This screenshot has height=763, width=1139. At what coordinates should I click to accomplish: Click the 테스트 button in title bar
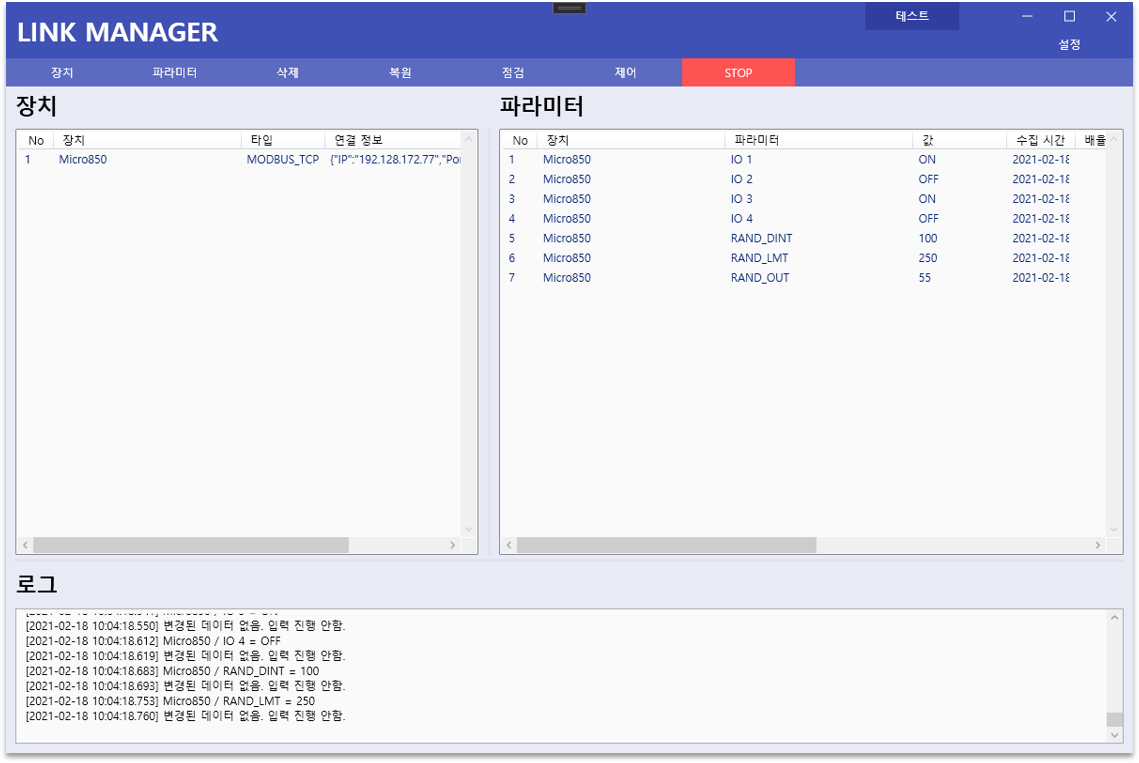pos(912,16)
